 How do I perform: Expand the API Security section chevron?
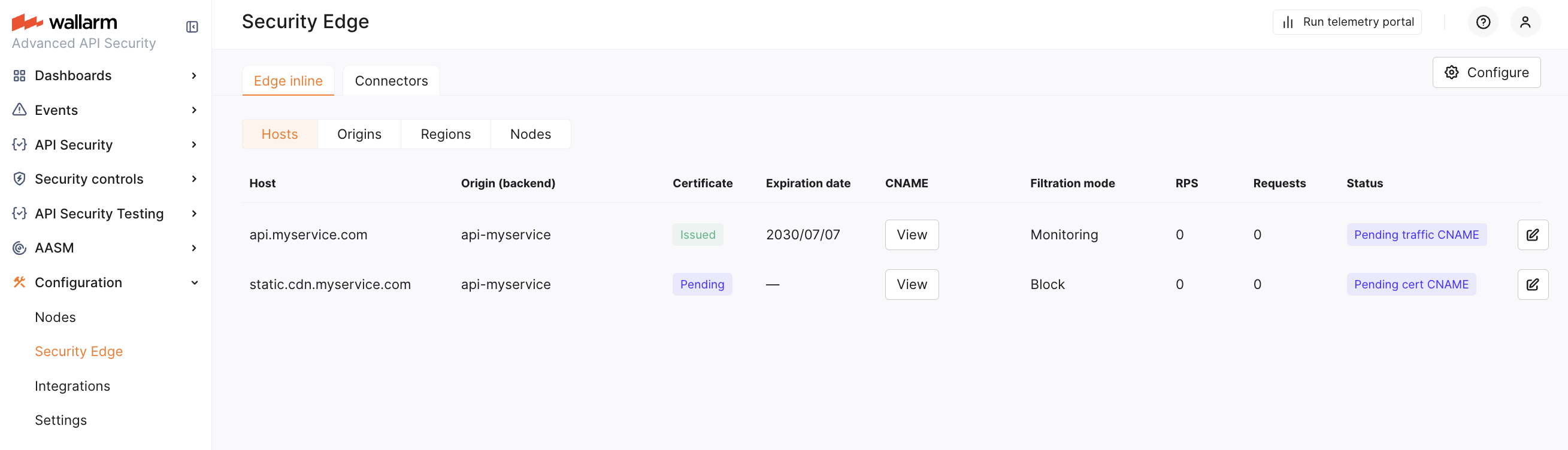(194, 145)
